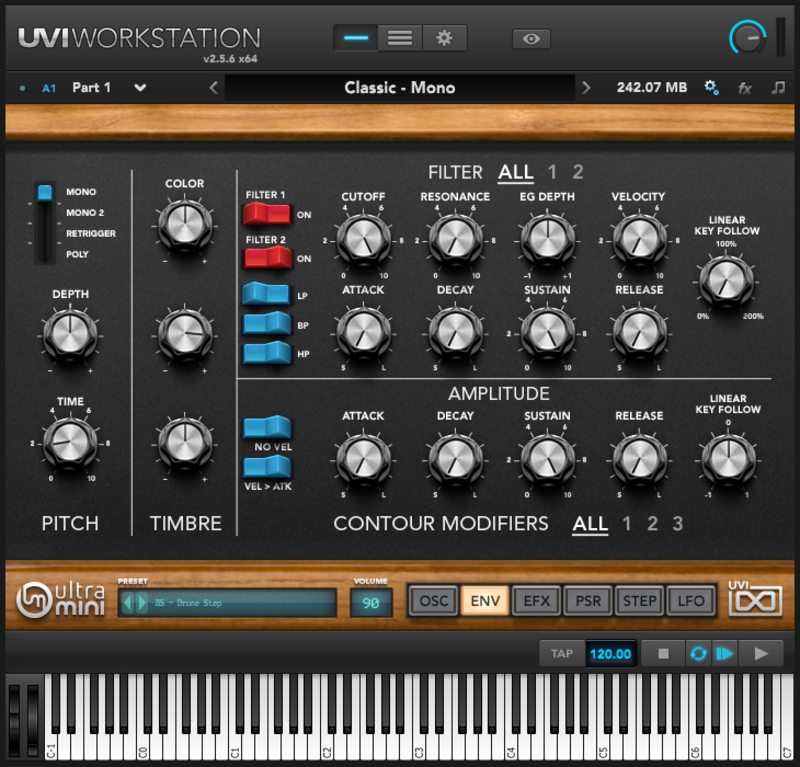
Task: Click the music note icon
Action: coord(778,88)
